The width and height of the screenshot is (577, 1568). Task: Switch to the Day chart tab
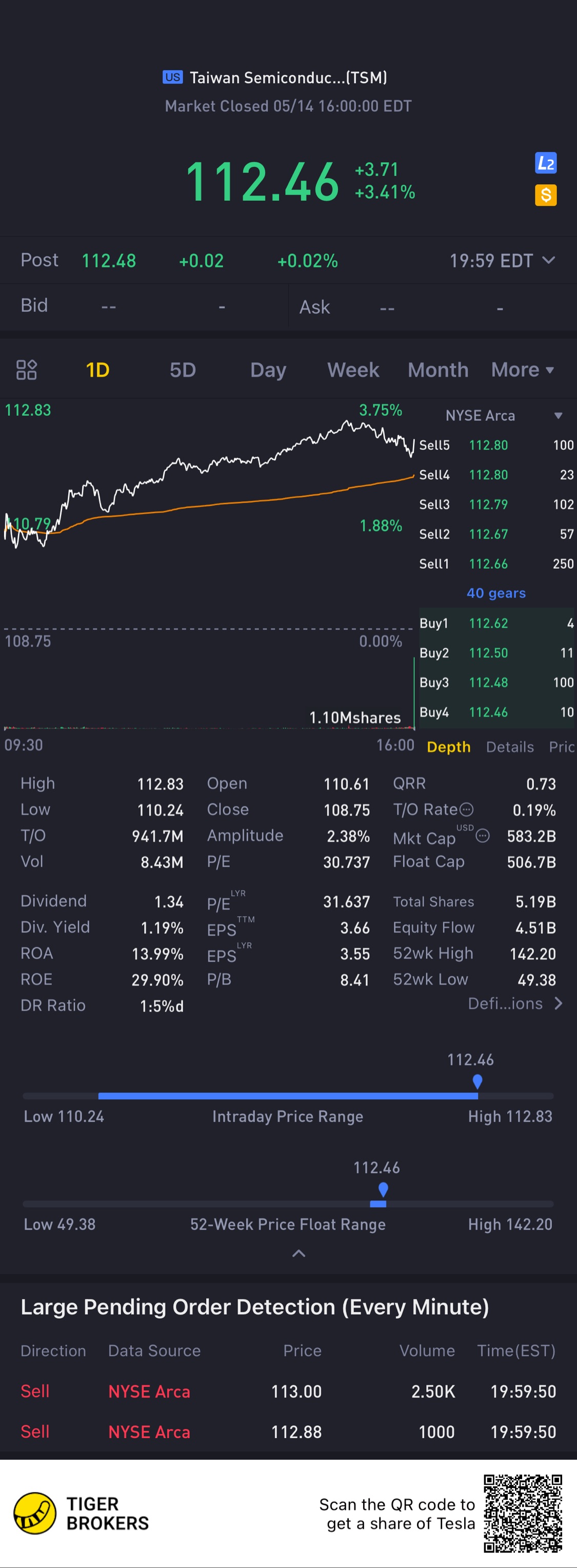(268, 370)
